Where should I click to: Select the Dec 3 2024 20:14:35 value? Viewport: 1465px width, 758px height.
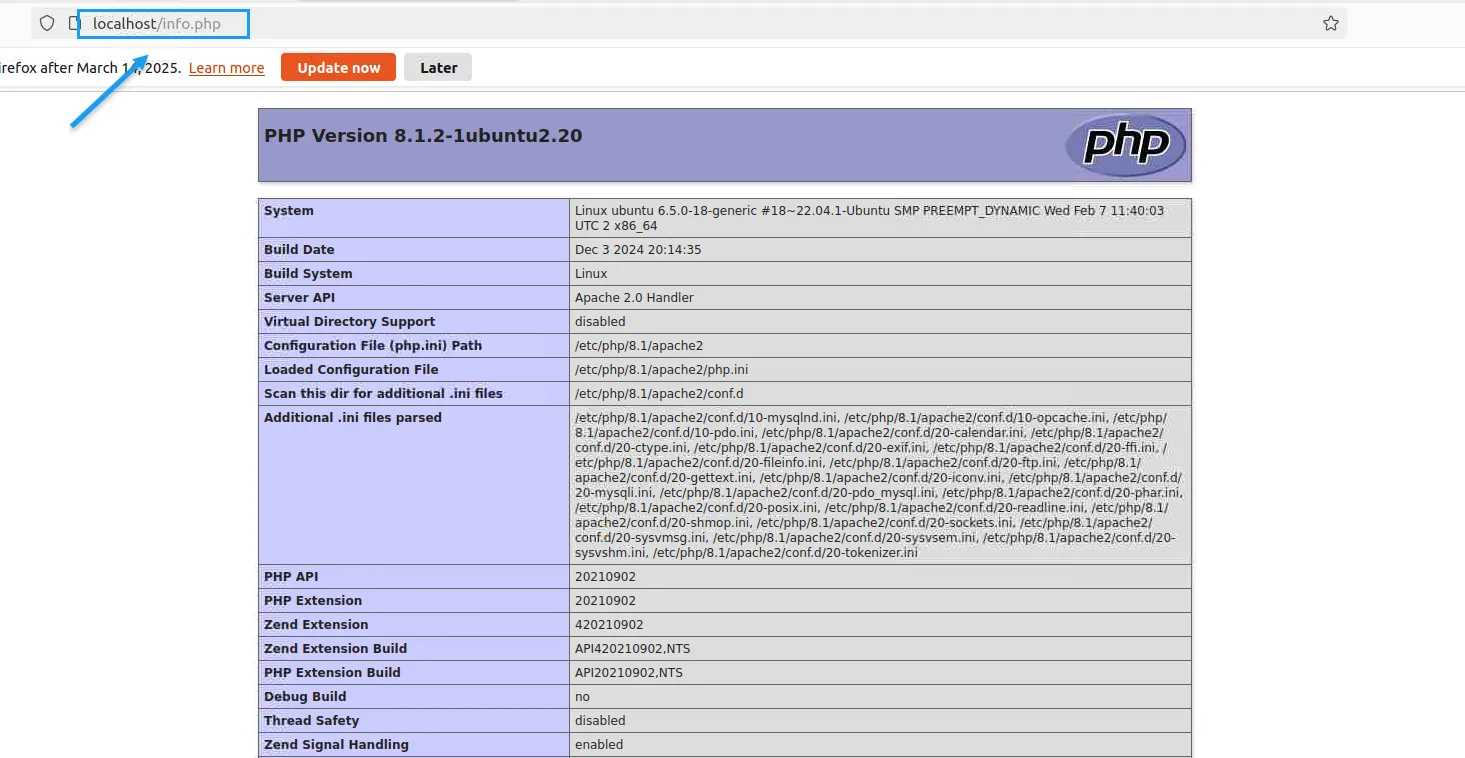[x=638, y=250]
